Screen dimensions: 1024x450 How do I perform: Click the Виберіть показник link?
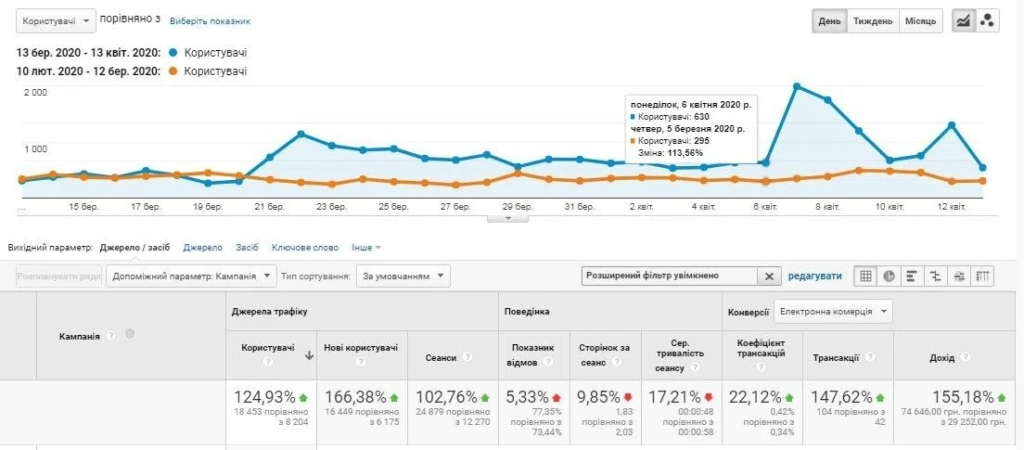pos(210,21)
